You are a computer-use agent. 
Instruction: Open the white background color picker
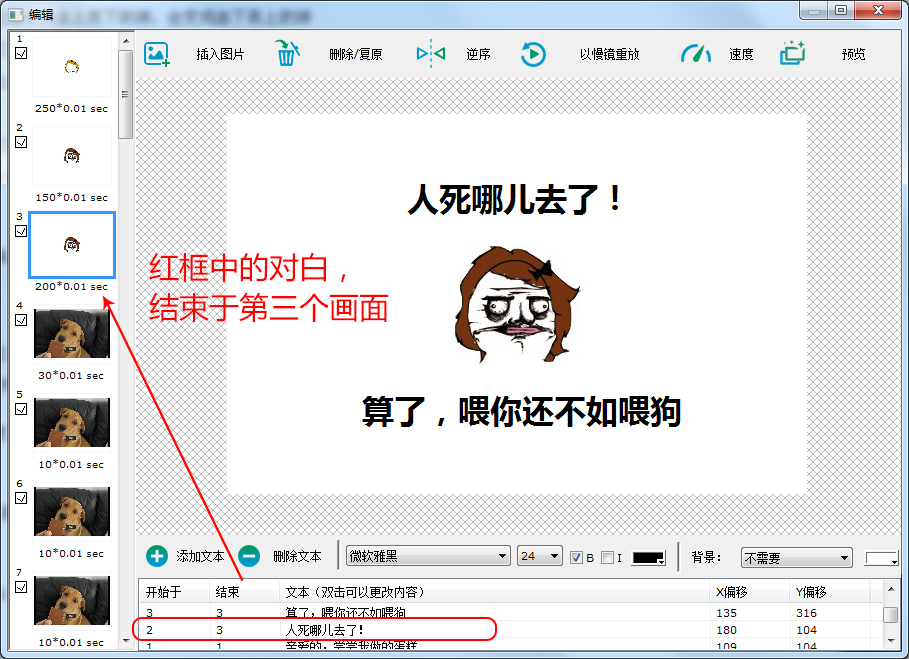881,558
